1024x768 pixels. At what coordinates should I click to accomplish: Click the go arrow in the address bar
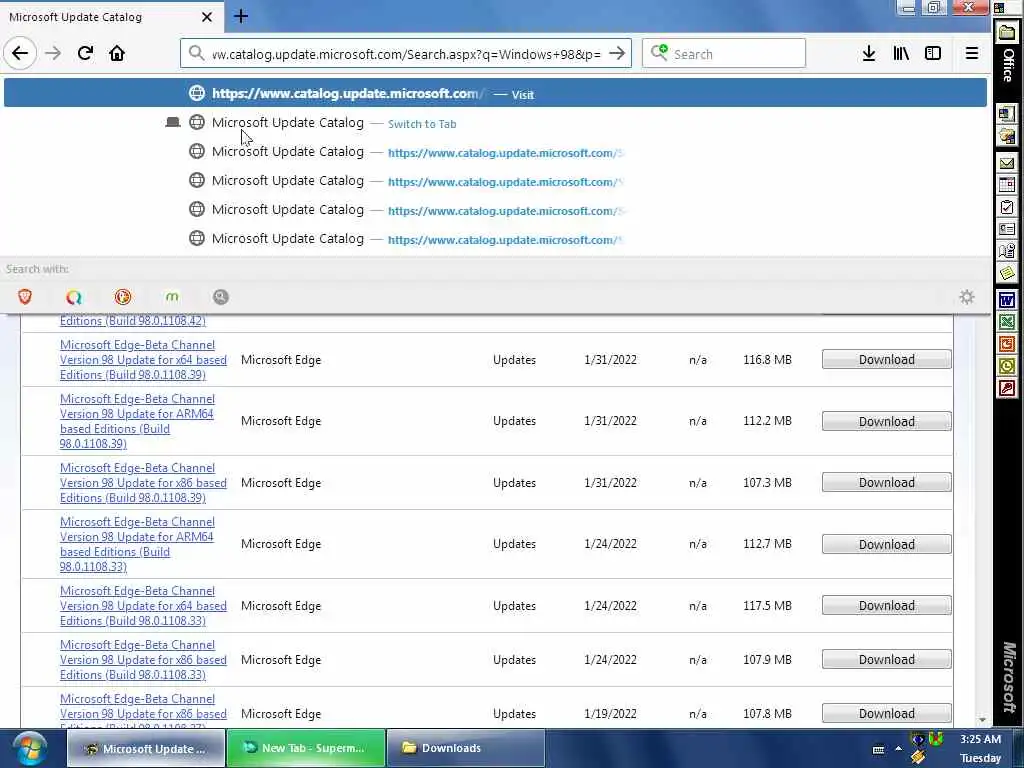pos(616,54)
